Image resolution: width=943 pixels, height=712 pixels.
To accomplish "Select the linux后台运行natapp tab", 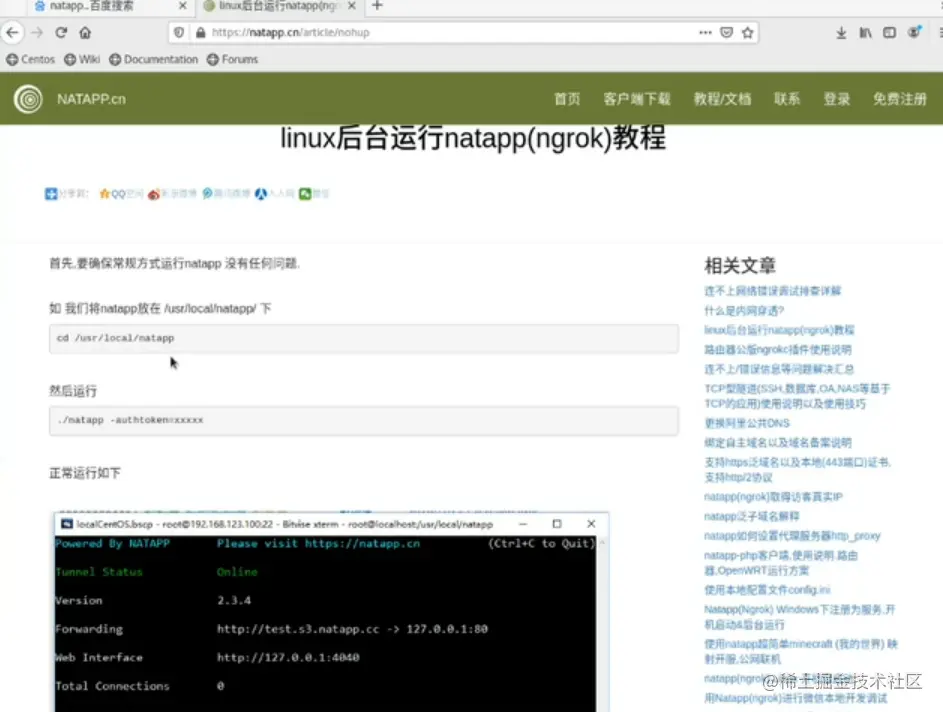I will pos(280,6).
